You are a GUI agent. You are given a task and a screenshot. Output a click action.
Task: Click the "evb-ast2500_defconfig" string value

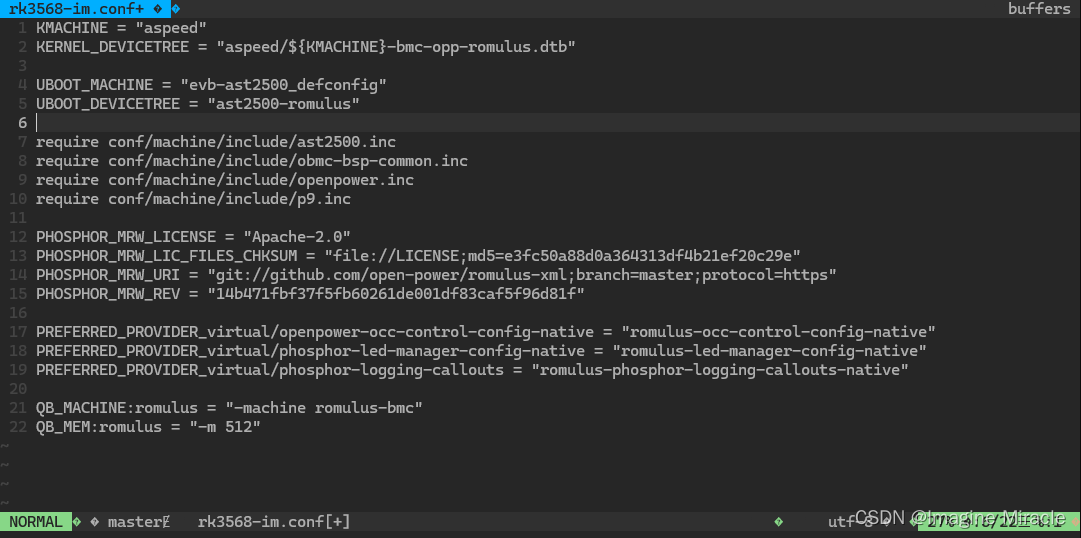(x=283, y=85)
